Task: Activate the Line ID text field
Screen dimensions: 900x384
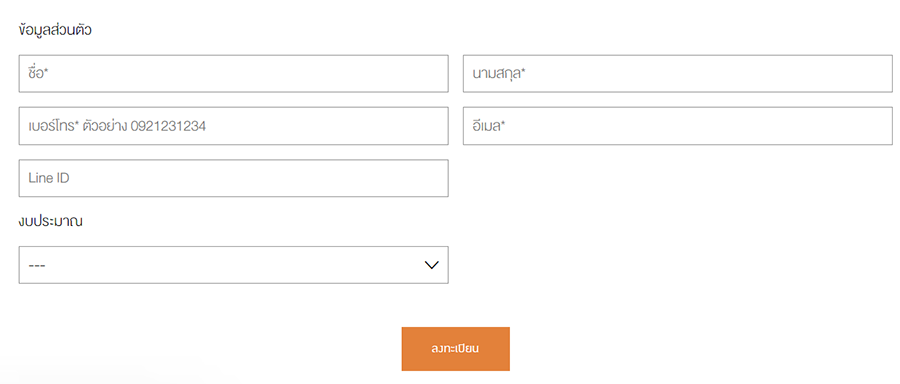Action: [x=234, y=178]
